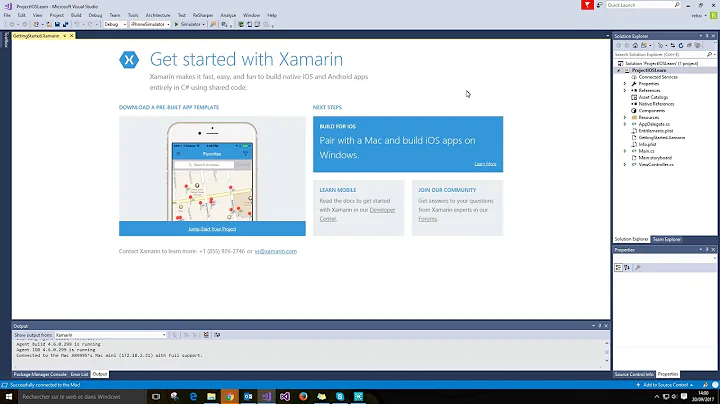Click the Find in Files toolbar icon

pyautogui.click(x=213, y=24)
